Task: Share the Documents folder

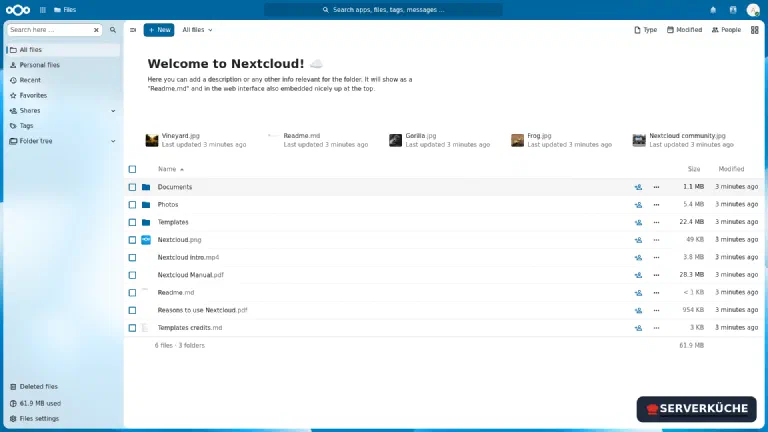Action: (x=638, y=187)
